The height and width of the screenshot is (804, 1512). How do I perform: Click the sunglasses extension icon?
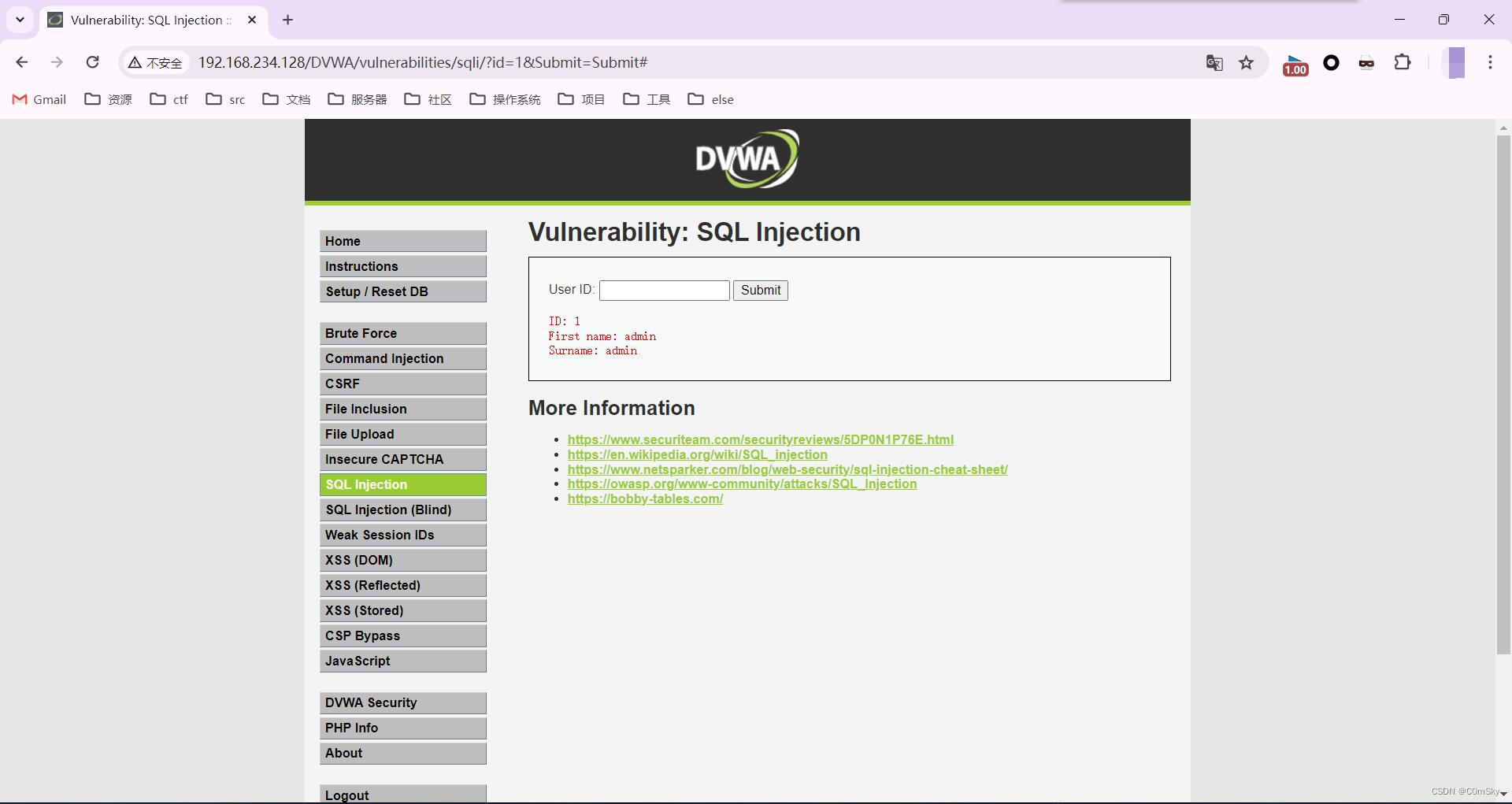coord(1366,63)
